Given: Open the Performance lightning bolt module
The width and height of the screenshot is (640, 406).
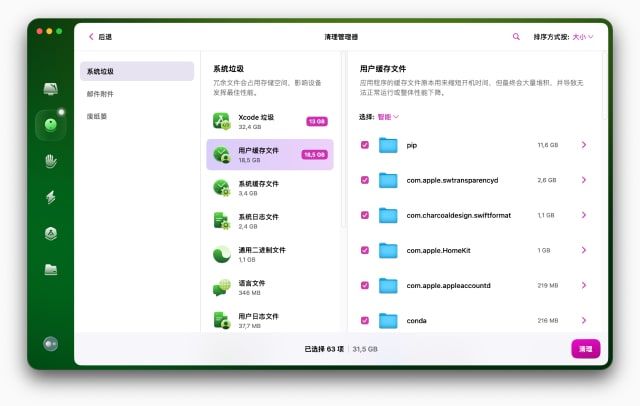Looking at the screenshot, I should [x=51, y=197].
